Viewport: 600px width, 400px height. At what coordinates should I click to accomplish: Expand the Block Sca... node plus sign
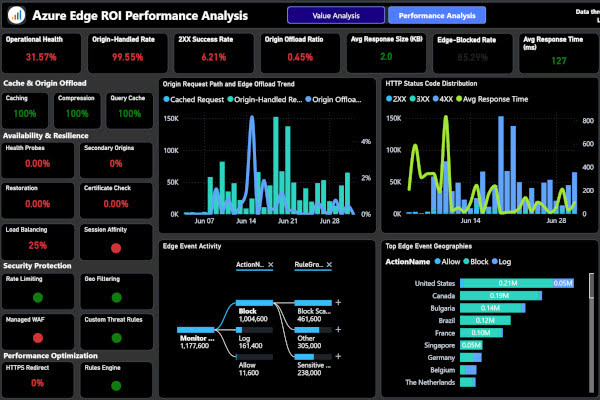click(338, 302)
